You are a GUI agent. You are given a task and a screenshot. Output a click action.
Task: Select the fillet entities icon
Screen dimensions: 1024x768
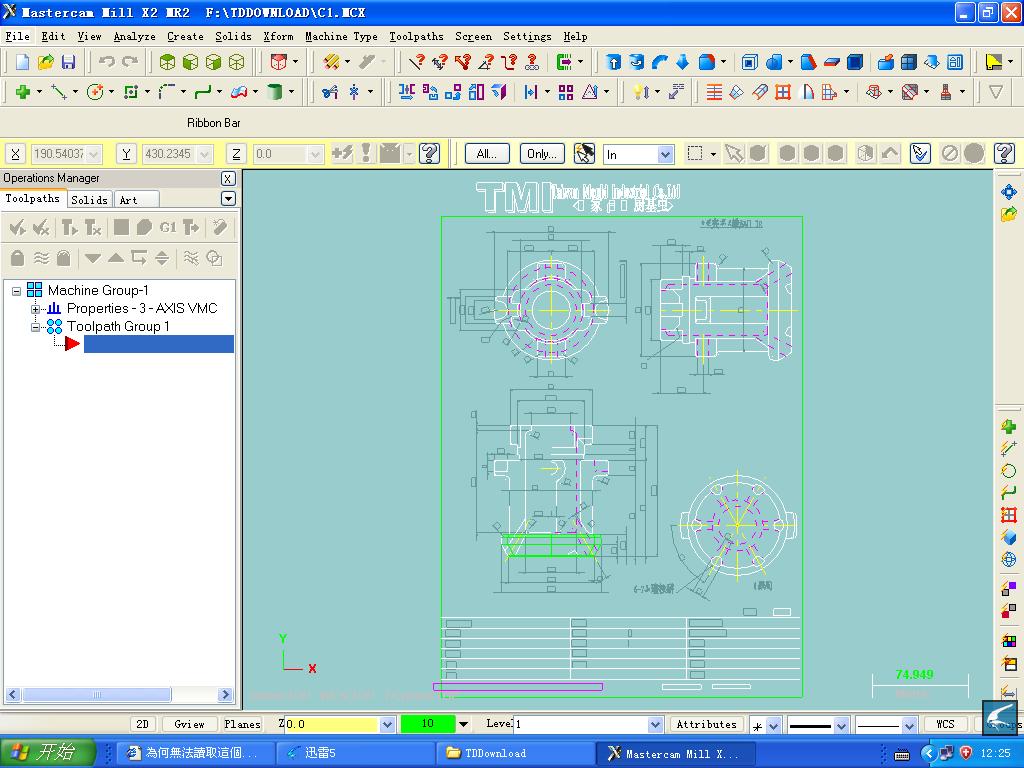pyautogui.click(x=167, y=92)
